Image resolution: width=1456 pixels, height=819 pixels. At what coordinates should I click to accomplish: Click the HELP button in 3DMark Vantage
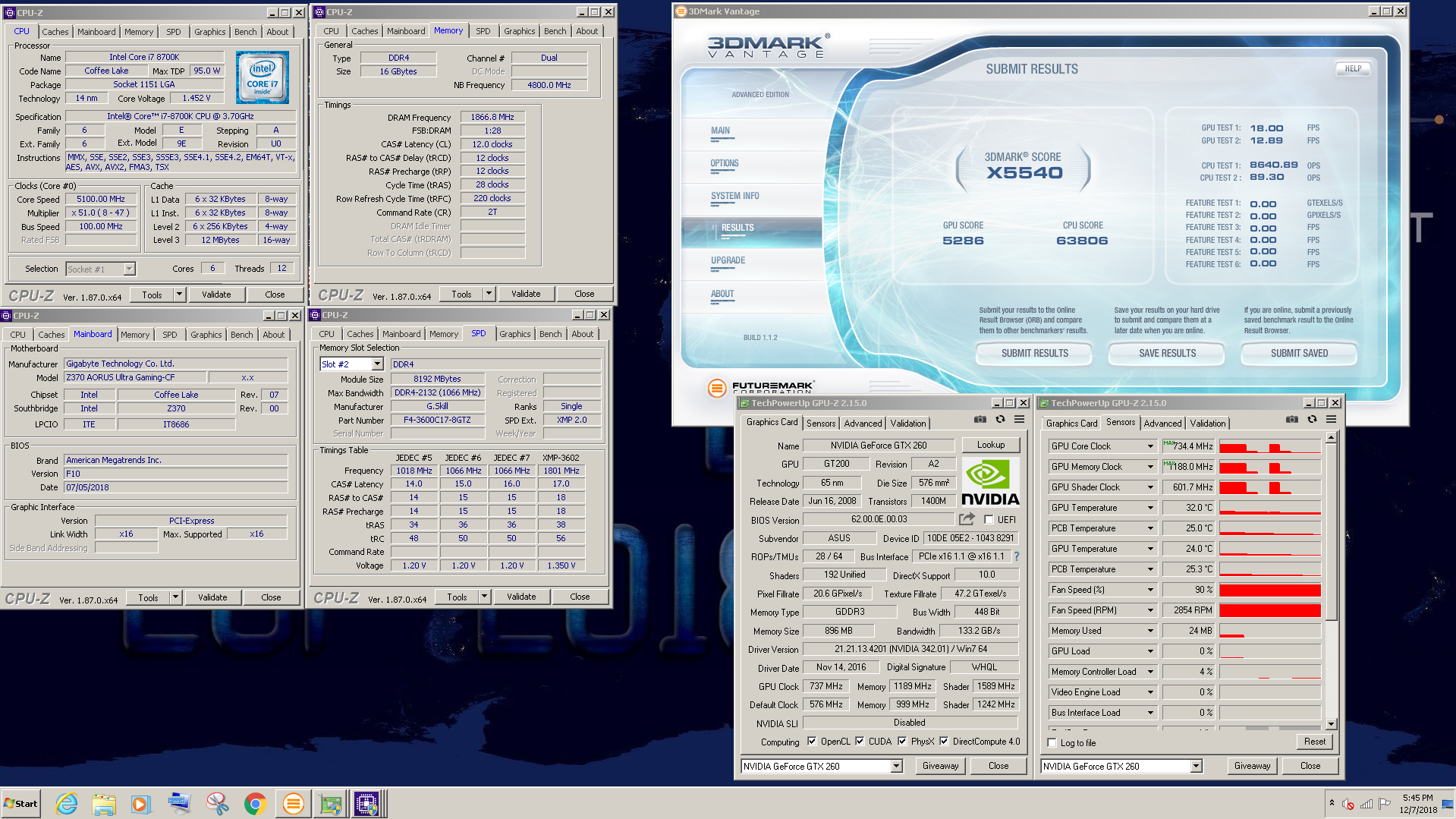1353,68
